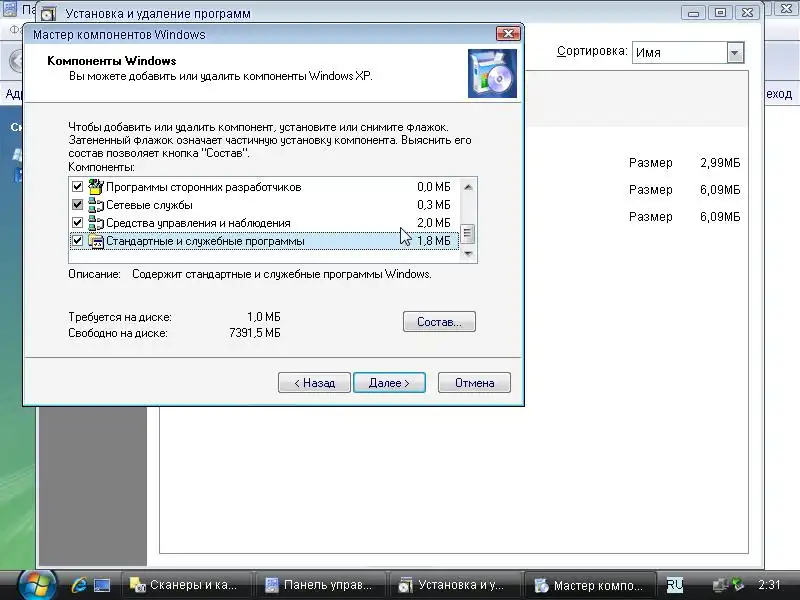Click the wizard's CD box graphic icon
This screenshot has width=800, height=600.
(492, 73)
